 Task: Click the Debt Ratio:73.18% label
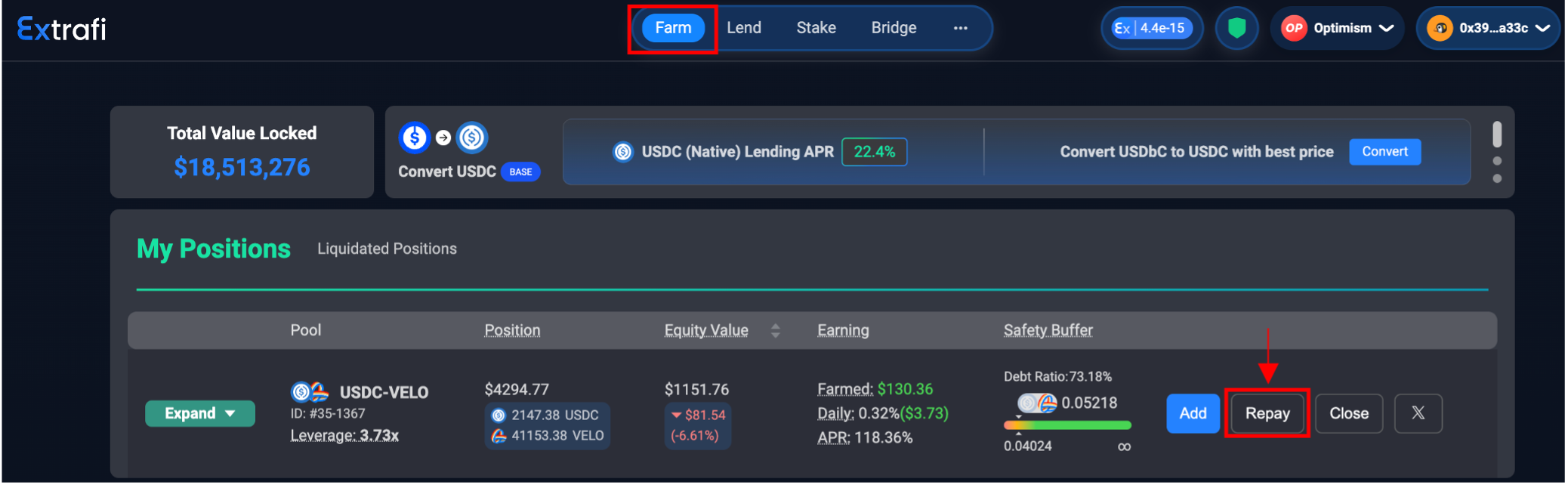(x=1057, y=376)
